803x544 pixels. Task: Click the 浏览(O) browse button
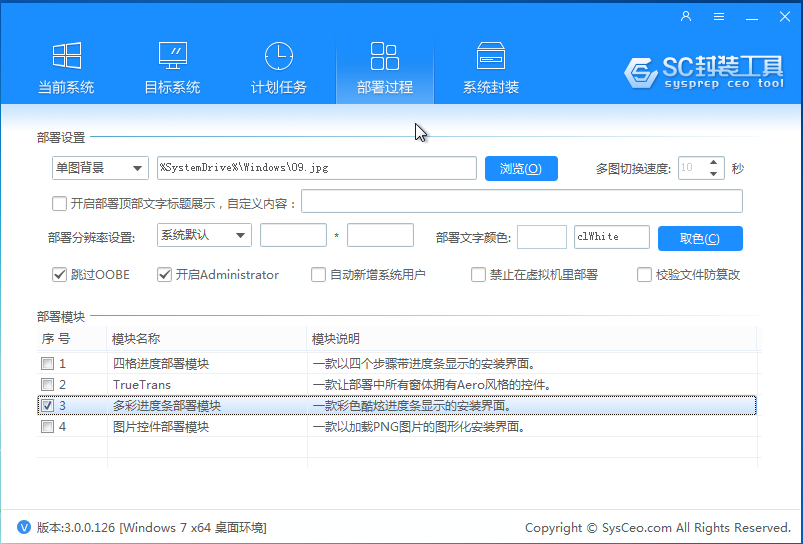click(x=521, y=169)
